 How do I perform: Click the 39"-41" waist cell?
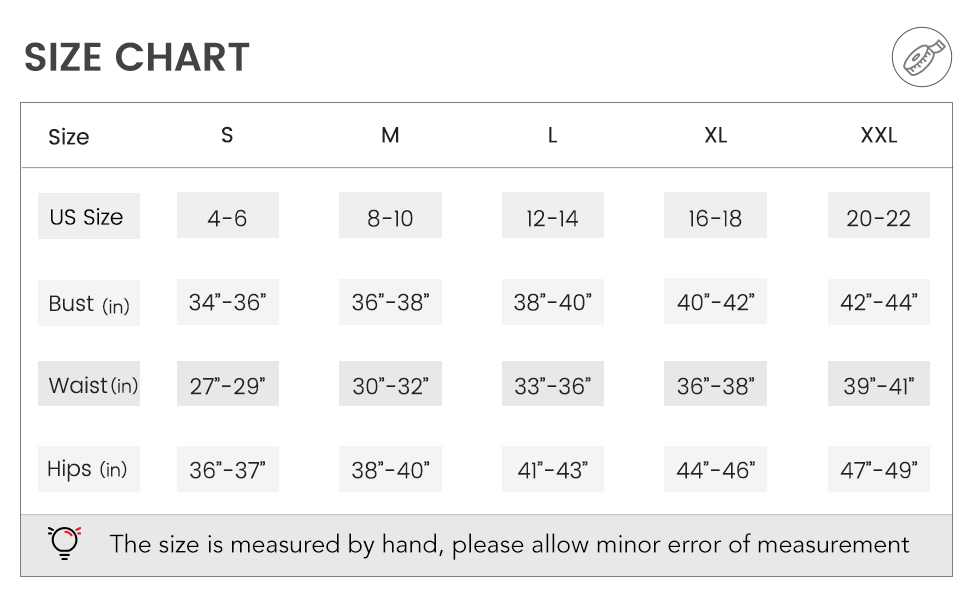pyautogui.click(x=878, y=384)
